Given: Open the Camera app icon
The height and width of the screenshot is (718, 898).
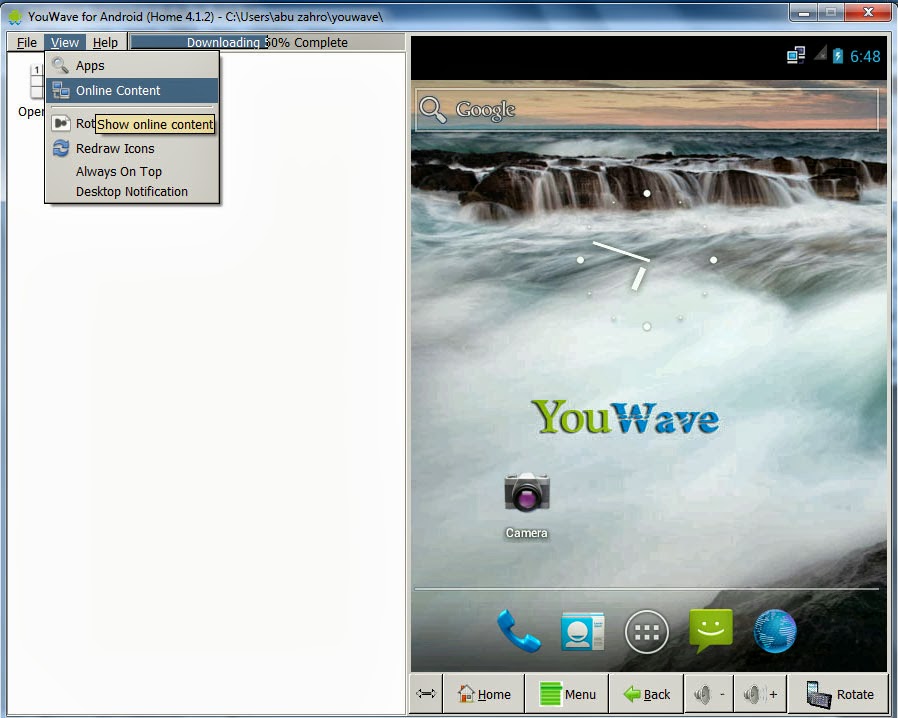Looking at the screenshot, I should (527, 492).
